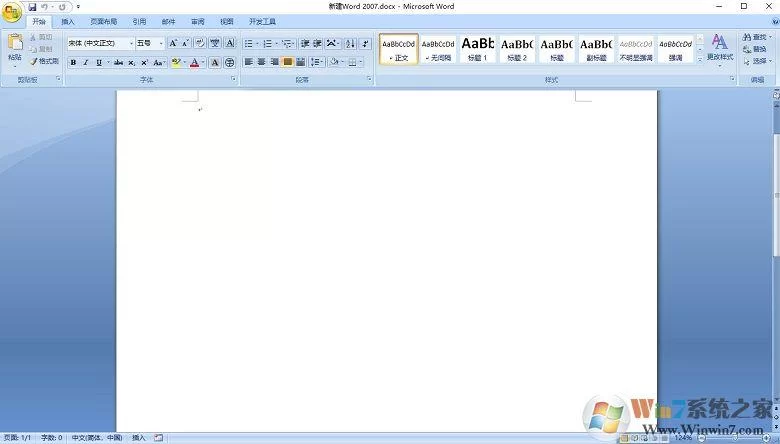
Task: Increase paragraph indent
Action: [317, 44]
